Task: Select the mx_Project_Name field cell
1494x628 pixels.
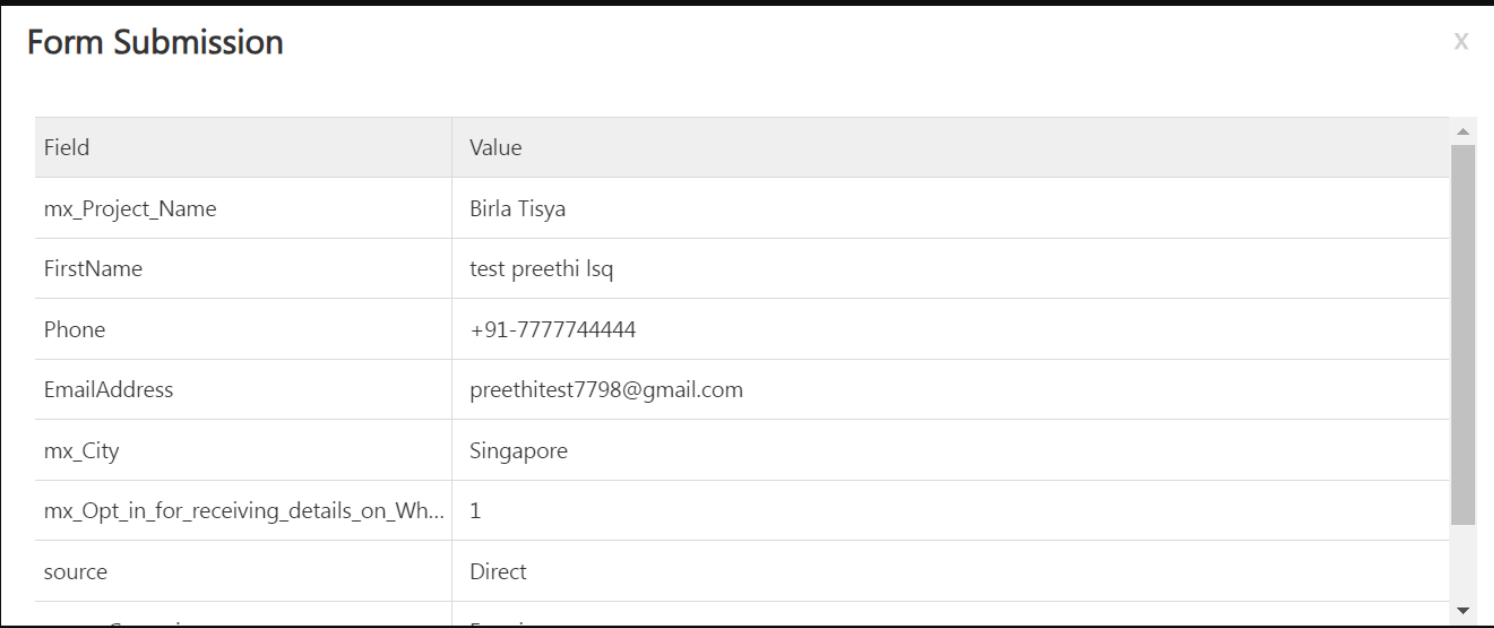Action: click(x=130, y=209)
